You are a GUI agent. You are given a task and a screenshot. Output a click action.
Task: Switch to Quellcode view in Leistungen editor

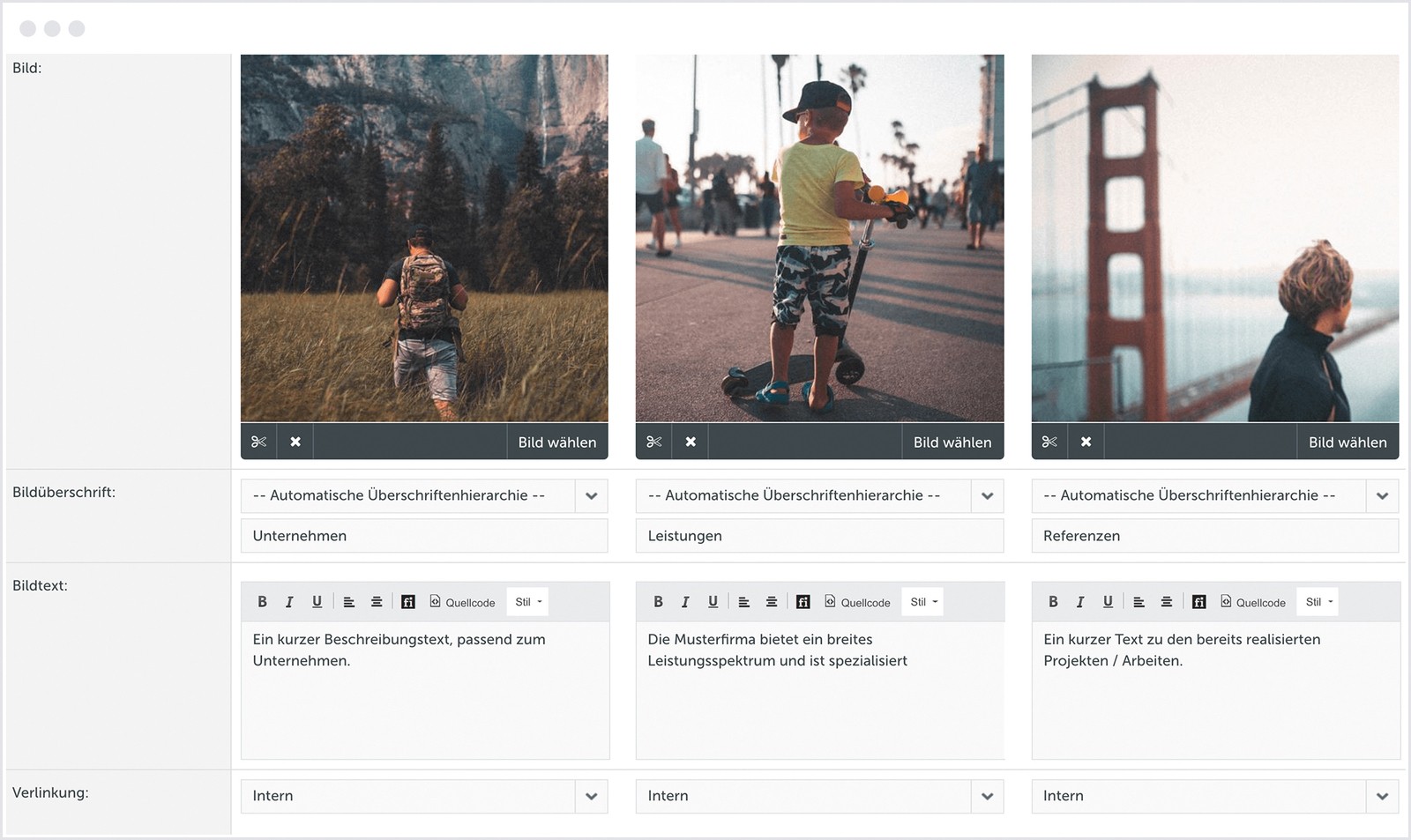coord(857,602)
